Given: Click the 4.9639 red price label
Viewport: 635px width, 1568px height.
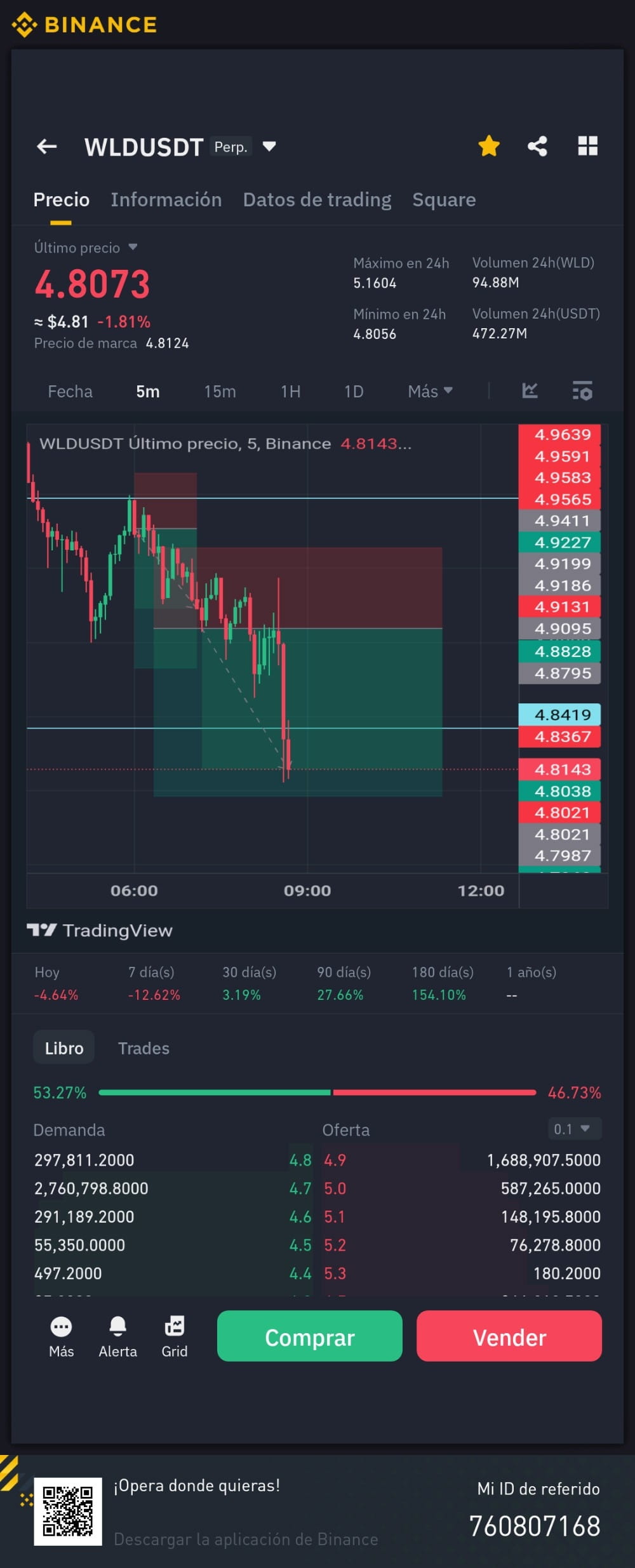Looking at the screenshot, I should pos(559,435).
